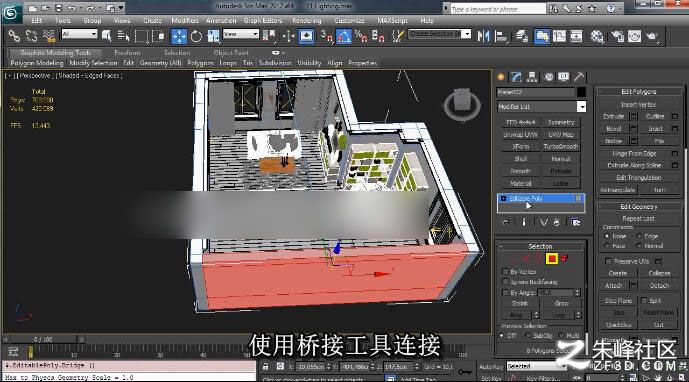Screen dimensions: 689x382
Task: Toggle Angle Snap icon
Action: click(344, 36)
